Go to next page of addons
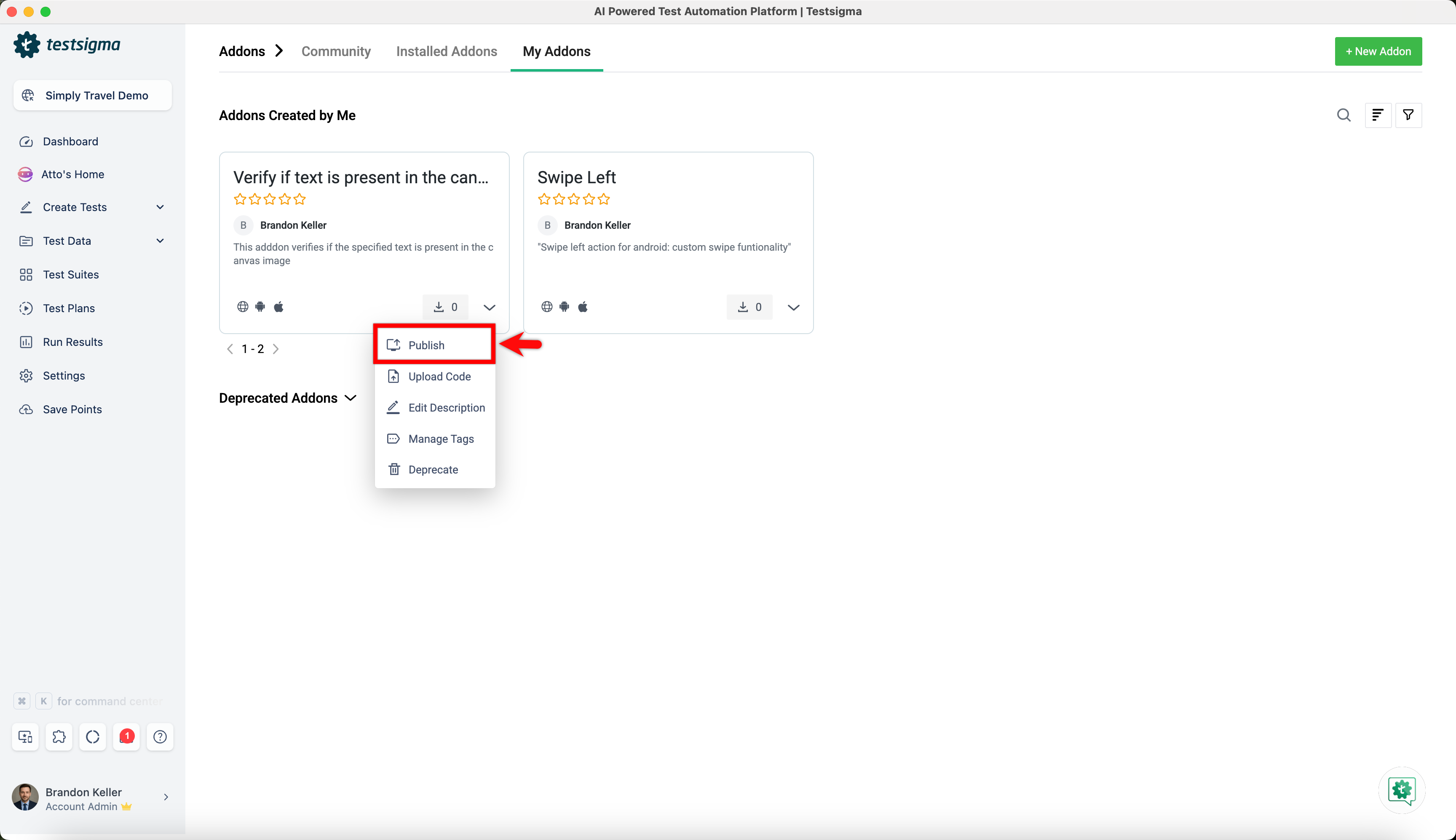Image resolution: width=1456 pixels, height=840 pixels. (x=276, y=348)
